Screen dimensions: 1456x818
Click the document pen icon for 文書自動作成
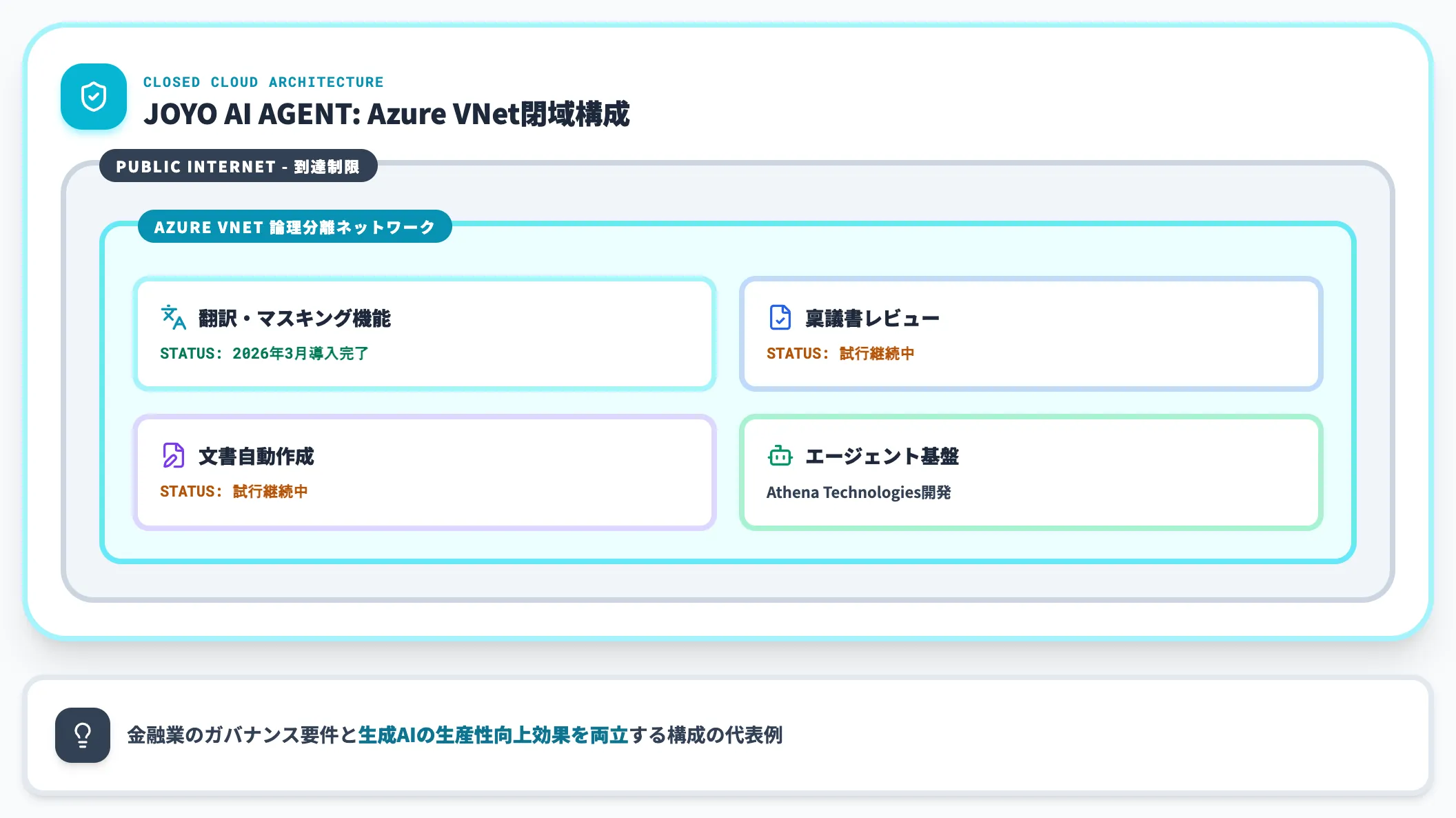pyautogui.click(x=173, y=456)
